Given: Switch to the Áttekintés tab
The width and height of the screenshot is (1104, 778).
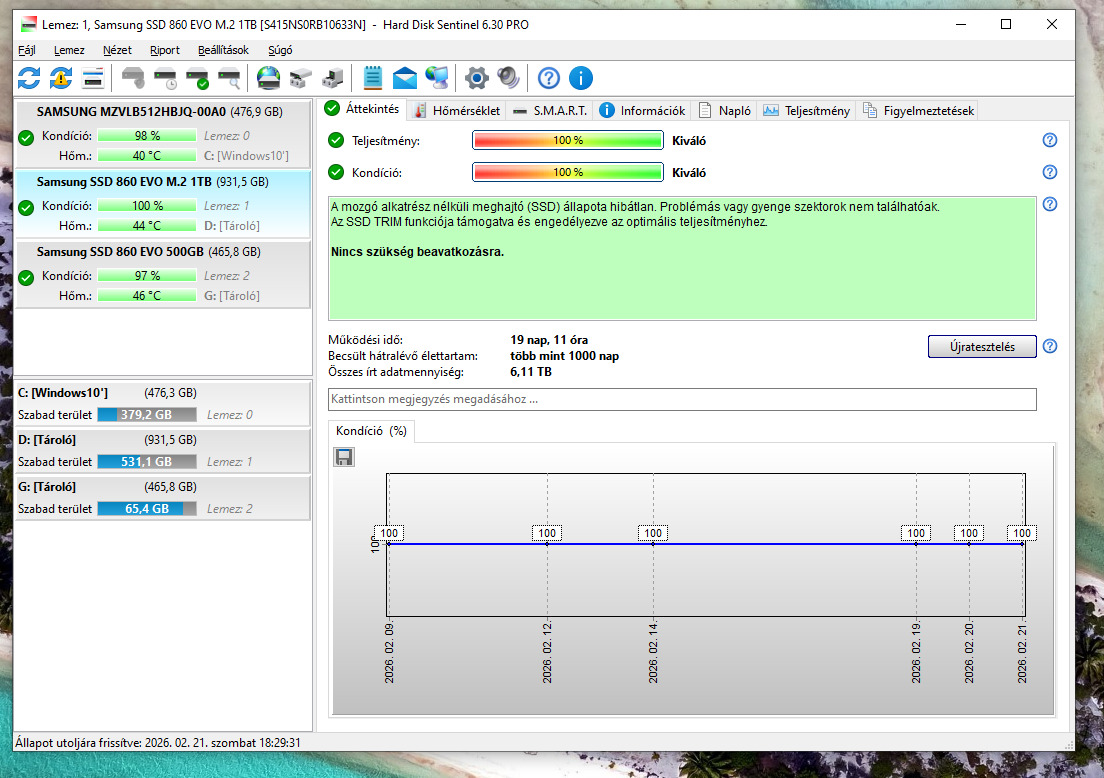Looking at the screenshot, I should pos(362,108).
